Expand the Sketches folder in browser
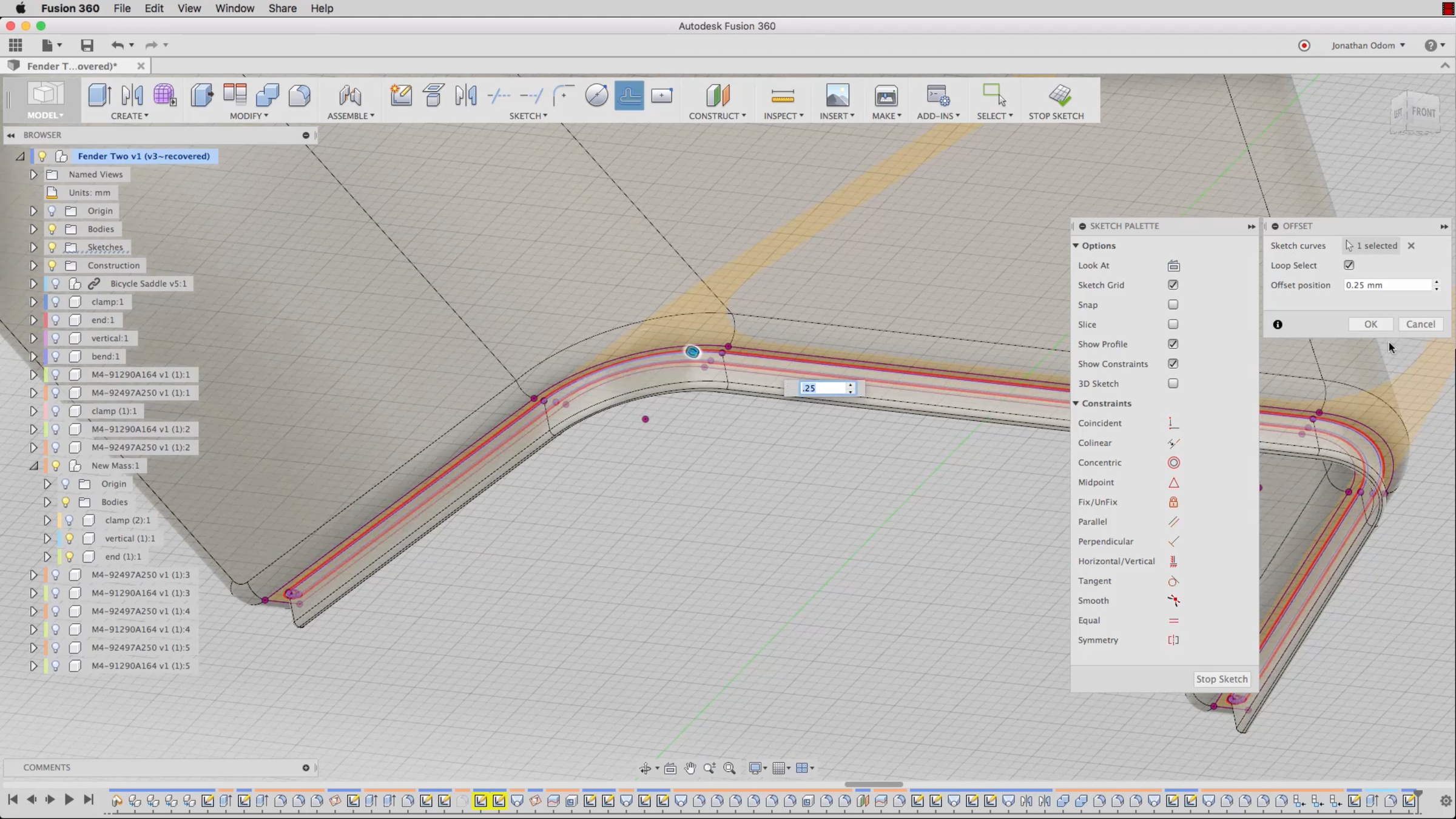Screen dimensions: 1456x819 point(33,248)
